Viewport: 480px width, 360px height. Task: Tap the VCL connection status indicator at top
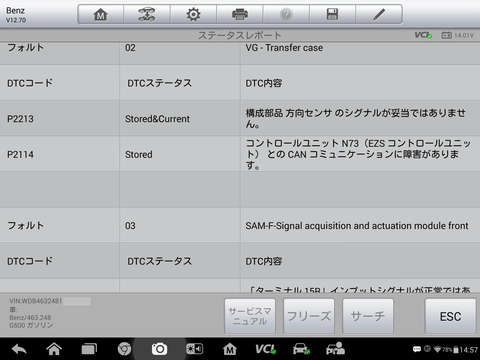(x=423, y=35)
